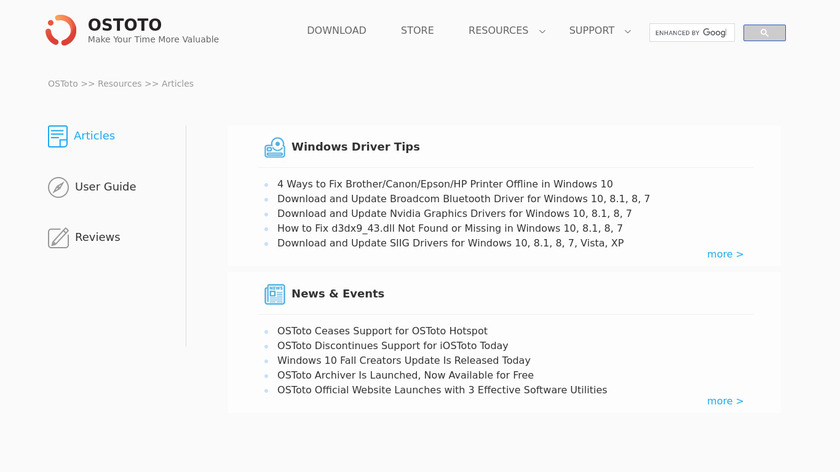Click the Articles breadcrumb link
Image resolution: width=840 pixels, height=472 pixels.
(177, 84)
